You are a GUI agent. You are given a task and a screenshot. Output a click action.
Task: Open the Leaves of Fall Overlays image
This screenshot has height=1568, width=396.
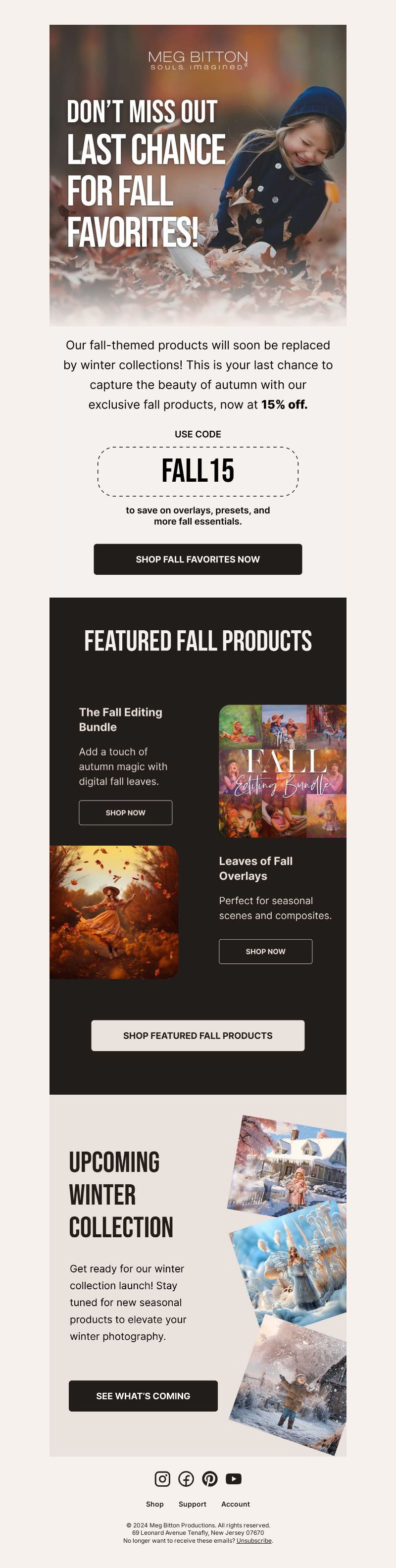pos(114,912)
